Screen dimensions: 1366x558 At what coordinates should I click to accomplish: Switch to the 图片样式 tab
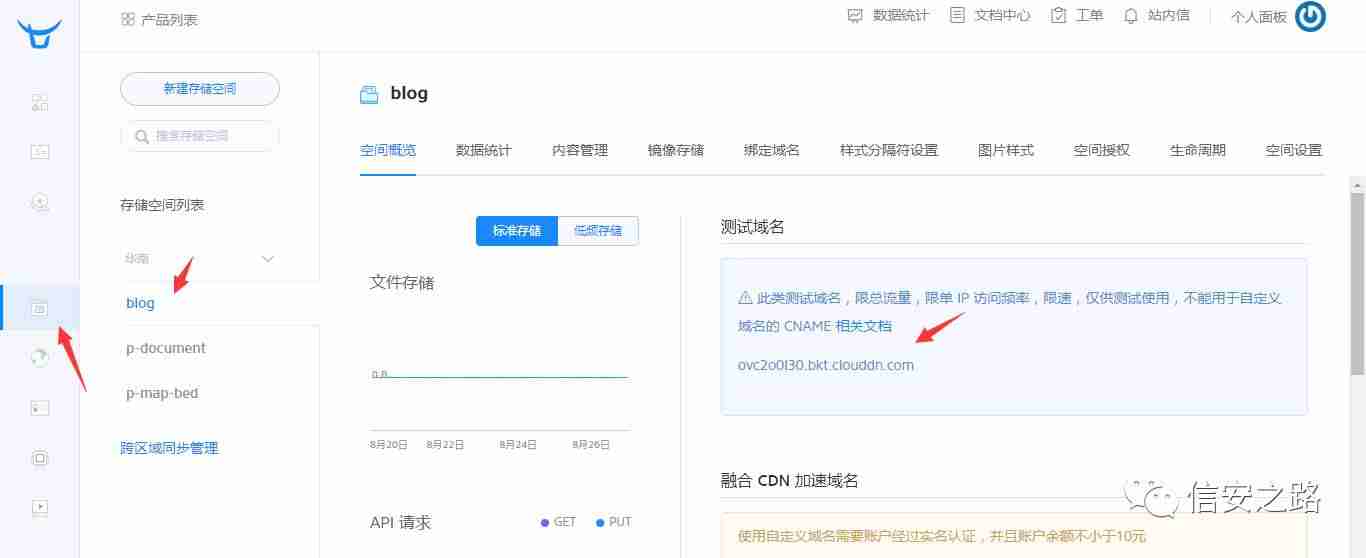point(1006,150)
